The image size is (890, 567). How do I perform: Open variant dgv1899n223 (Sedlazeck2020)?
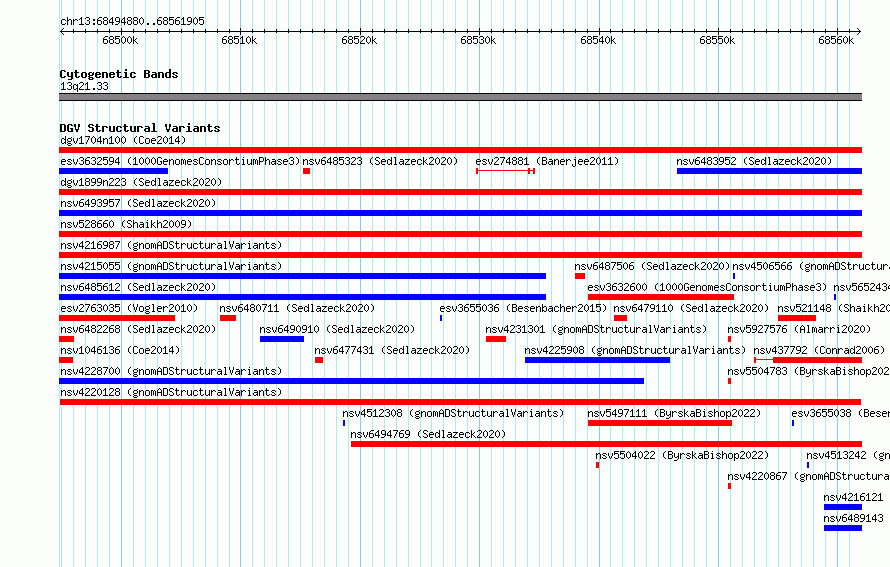[141, 182]
